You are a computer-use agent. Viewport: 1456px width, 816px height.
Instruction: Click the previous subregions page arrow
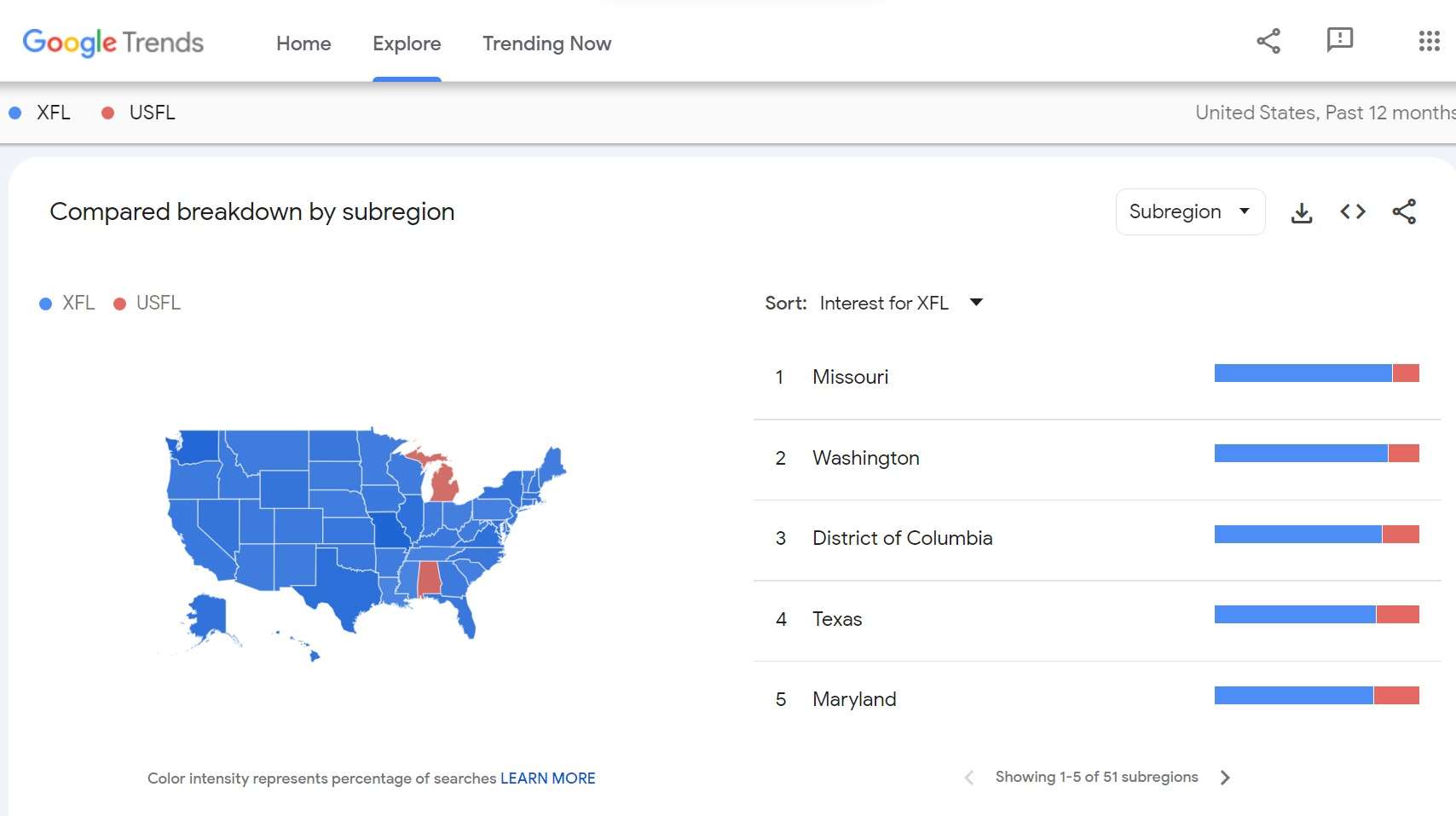coord(968,778)
